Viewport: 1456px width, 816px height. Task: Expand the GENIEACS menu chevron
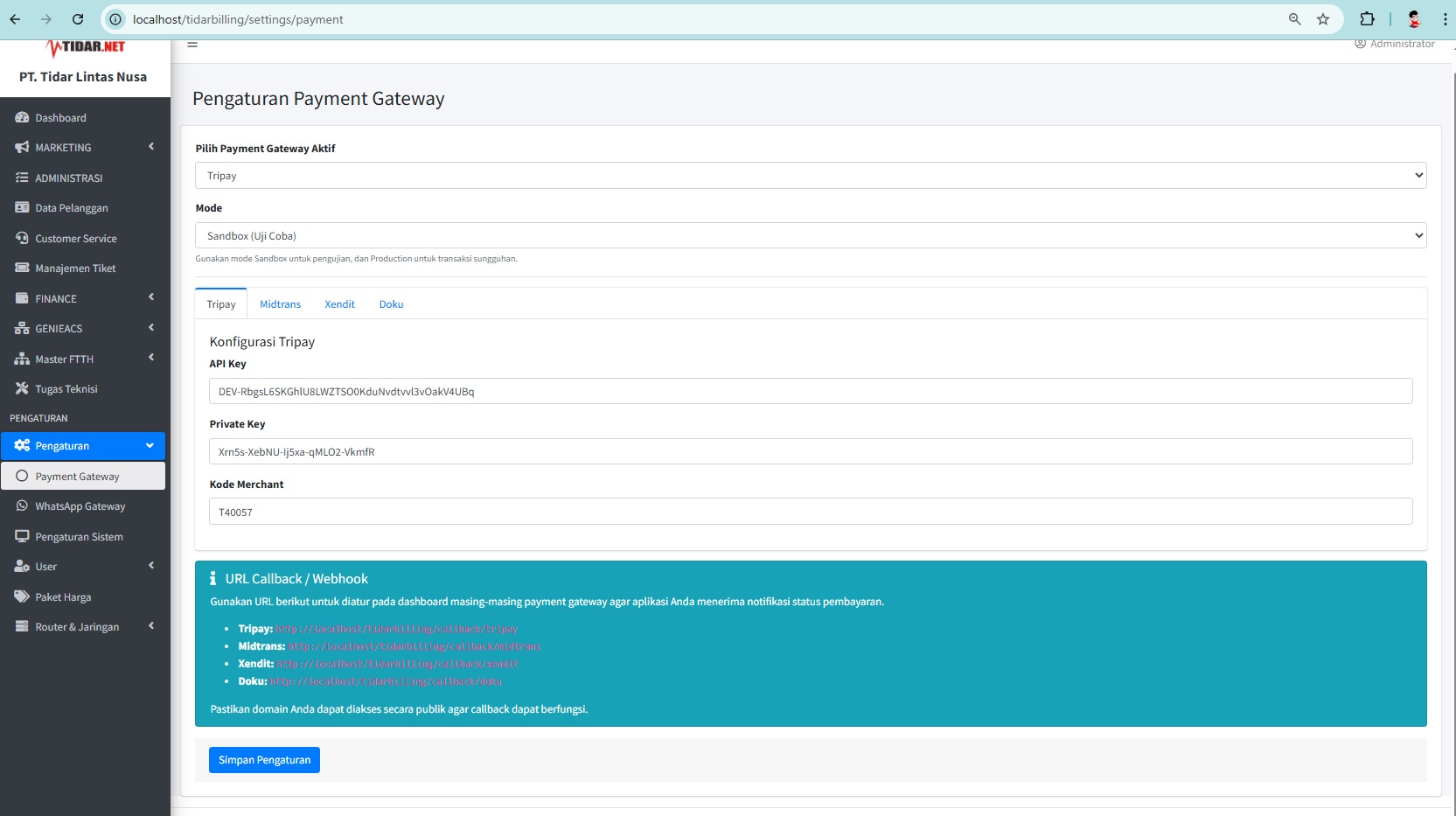pyautogui.click(x=151, y=328)
